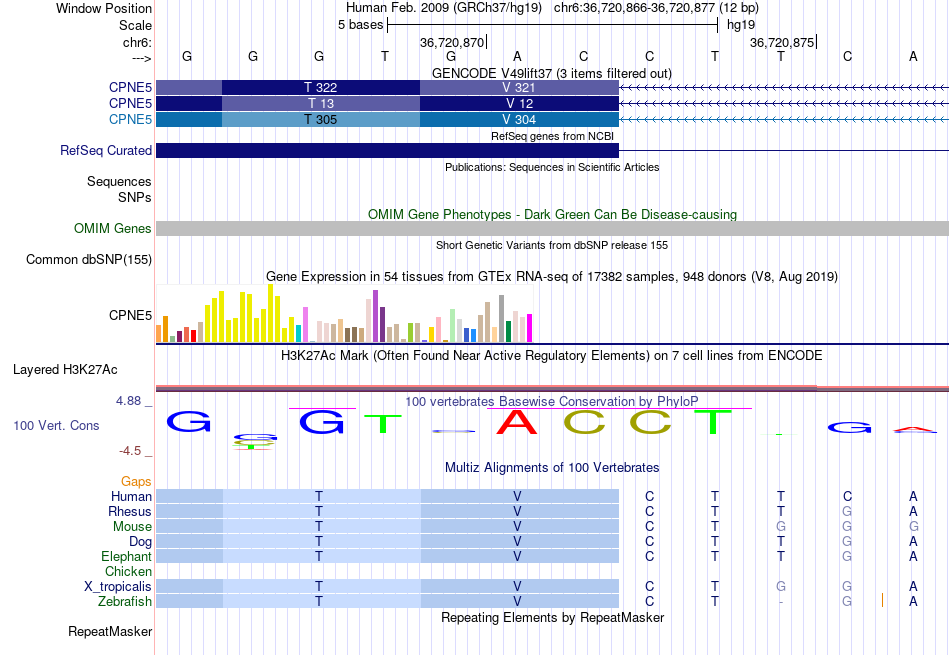
Task: Click the Elephant alignment row label
Action: click(126, 556)
